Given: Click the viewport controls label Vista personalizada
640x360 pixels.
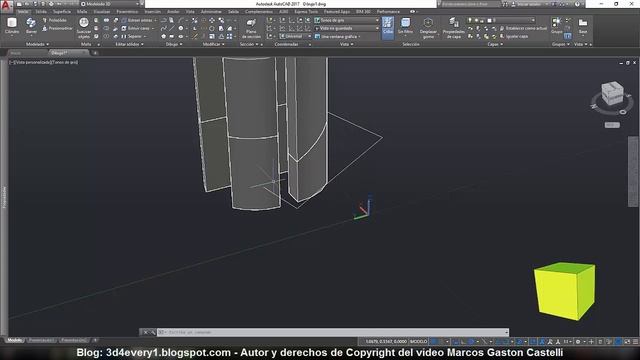Looking at the screenshot, I should tap(33, 62).
